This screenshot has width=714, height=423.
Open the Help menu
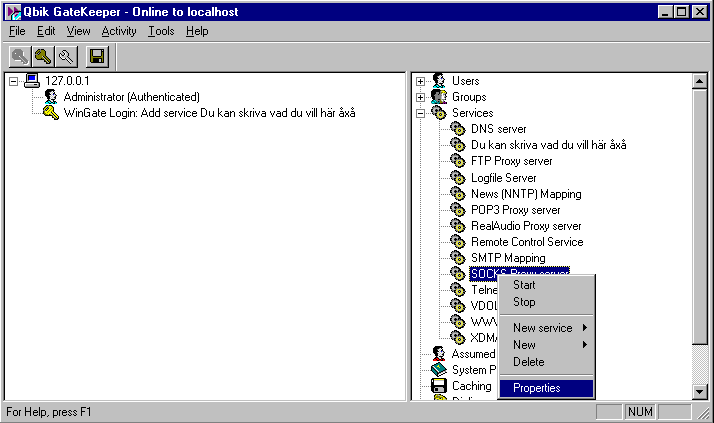[x=197, y=31]
